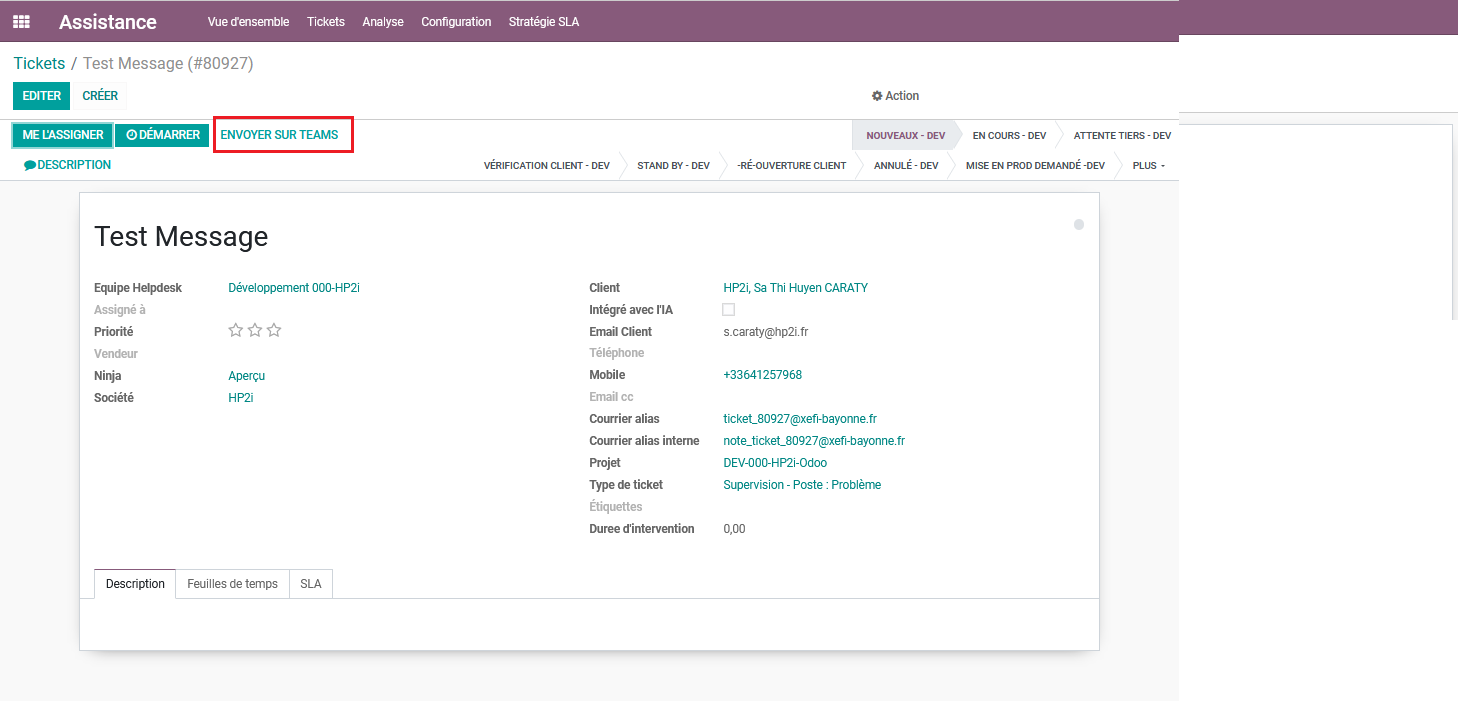Screen dimensions: 1458x701
Task: Select VÉRIFICATION CLIENT - DEV stage
Action: [x=546, y=166]
